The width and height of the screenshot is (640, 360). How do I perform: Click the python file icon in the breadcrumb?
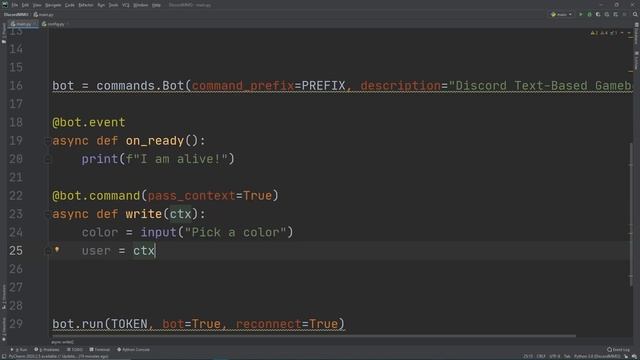click(x=36, y=15)
